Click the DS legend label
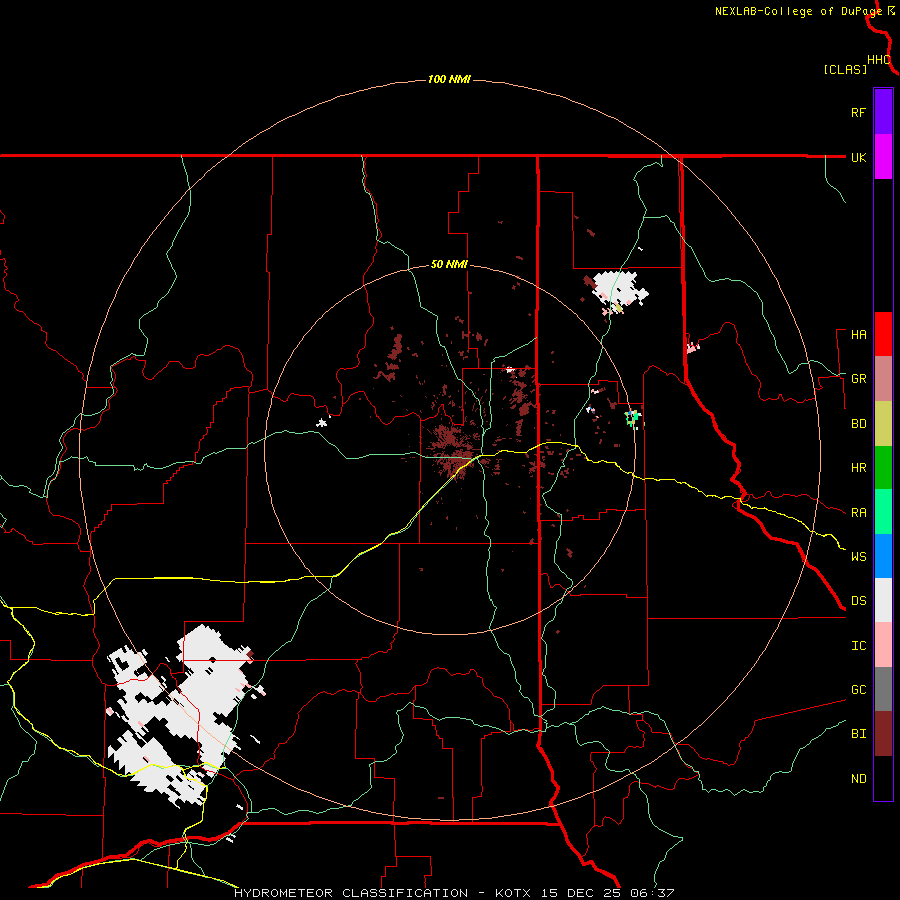Image resolution: width=900 pixels, height=900 pixels. coord(859,601)
